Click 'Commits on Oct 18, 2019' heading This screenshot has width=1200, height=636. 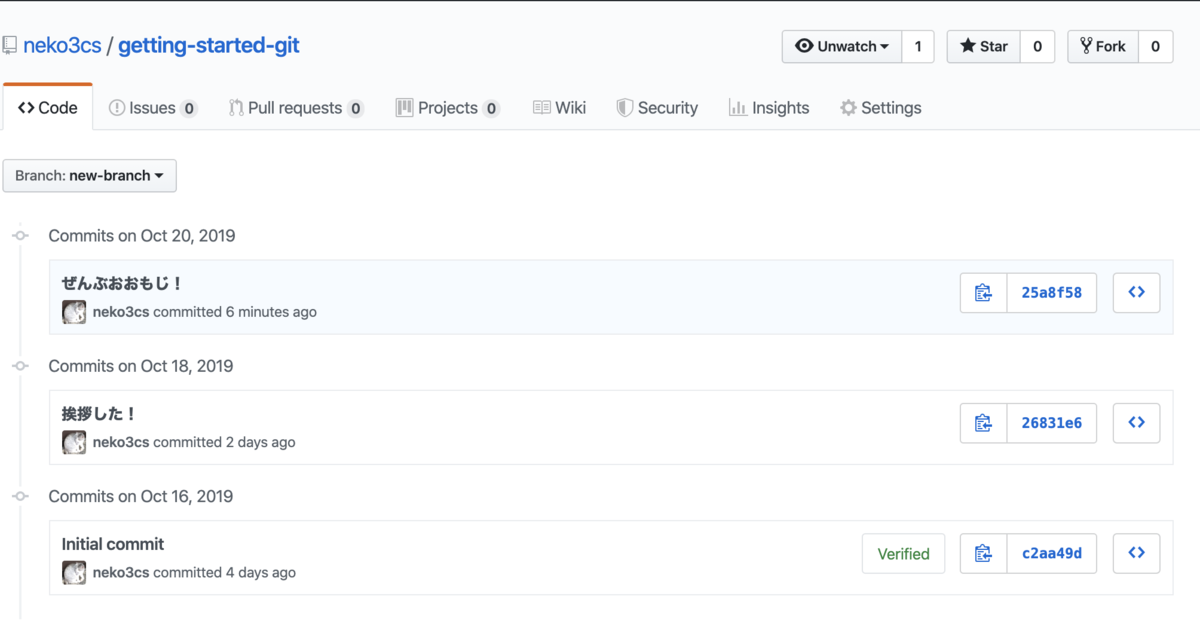[141, 366]
